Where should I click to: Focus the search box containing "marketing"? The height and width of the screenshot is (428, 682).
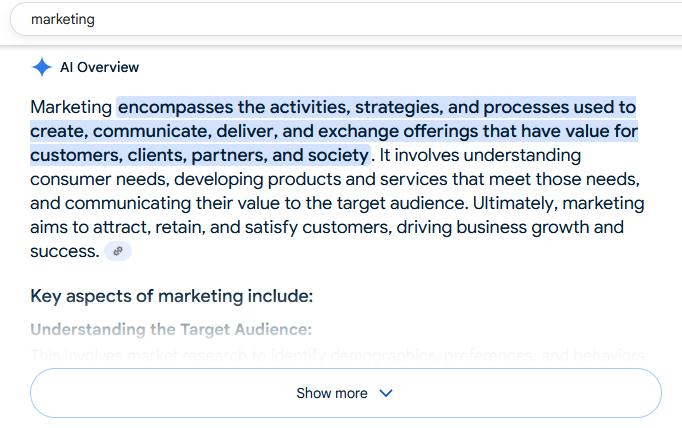(300, 19)
